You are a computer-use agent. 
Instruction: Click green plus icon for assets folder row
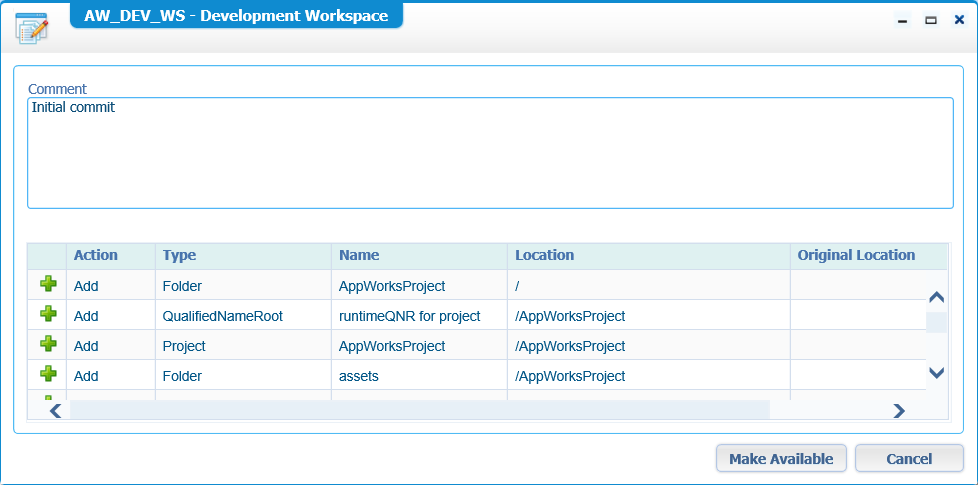[x=48, y=374]
